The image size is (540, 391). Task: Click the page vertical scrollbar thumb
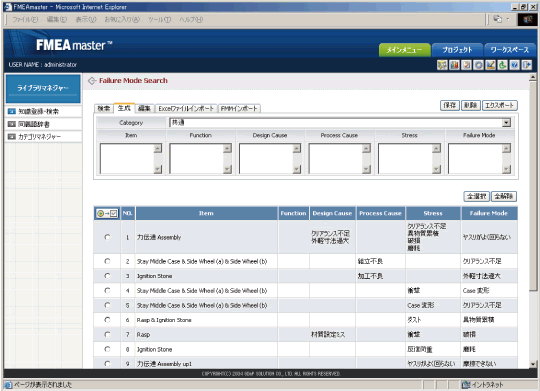click(533, 186)
